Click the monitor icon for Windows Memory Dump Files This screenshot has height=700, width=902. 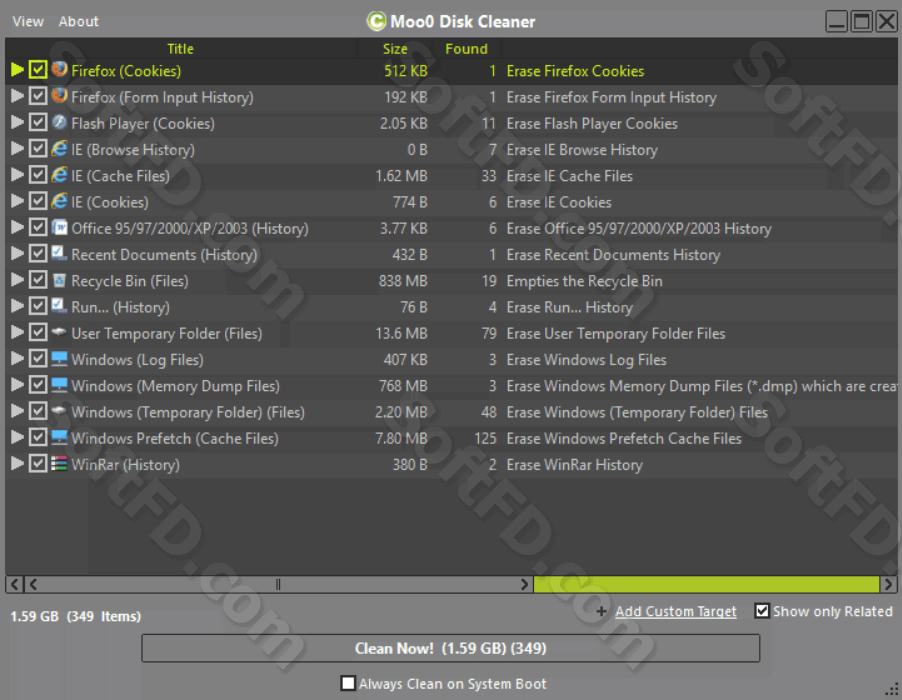[x=59, y=385]
